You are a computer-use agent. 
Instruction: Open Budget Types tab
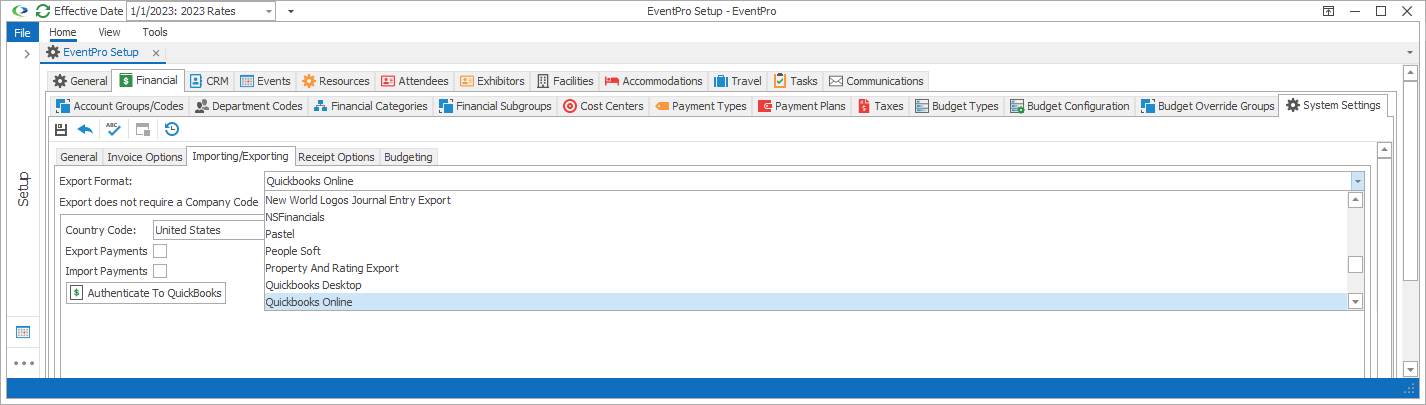pyautogui.click(x=957, y=106)
